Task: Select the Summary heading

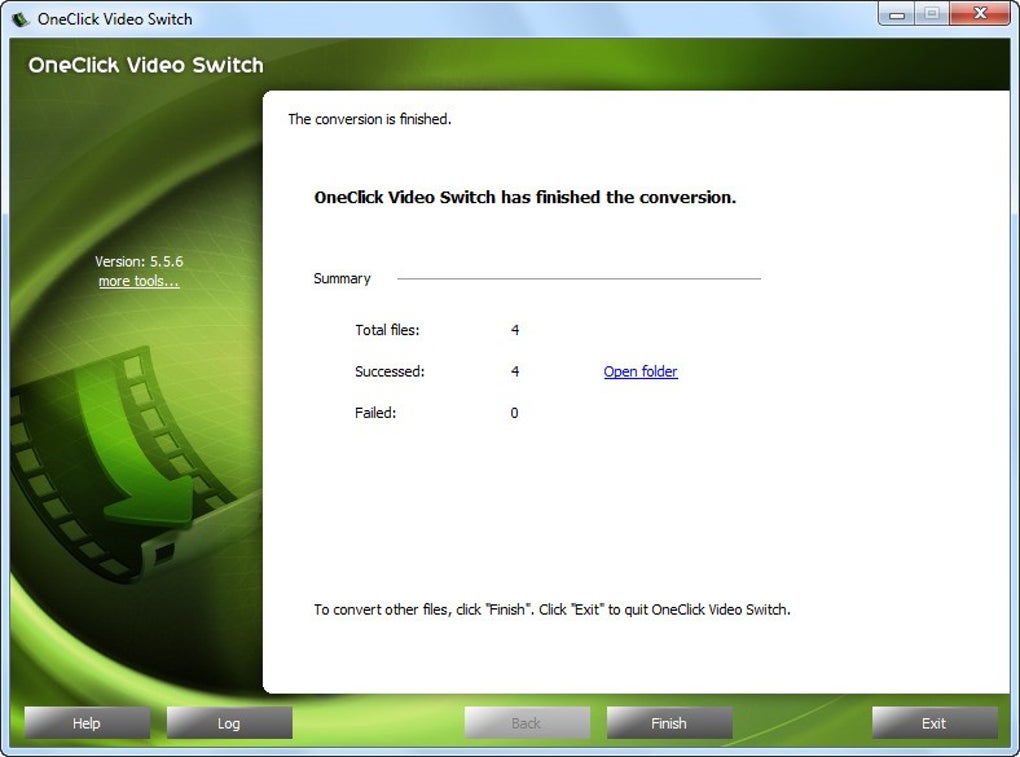Action: point(341,278)
